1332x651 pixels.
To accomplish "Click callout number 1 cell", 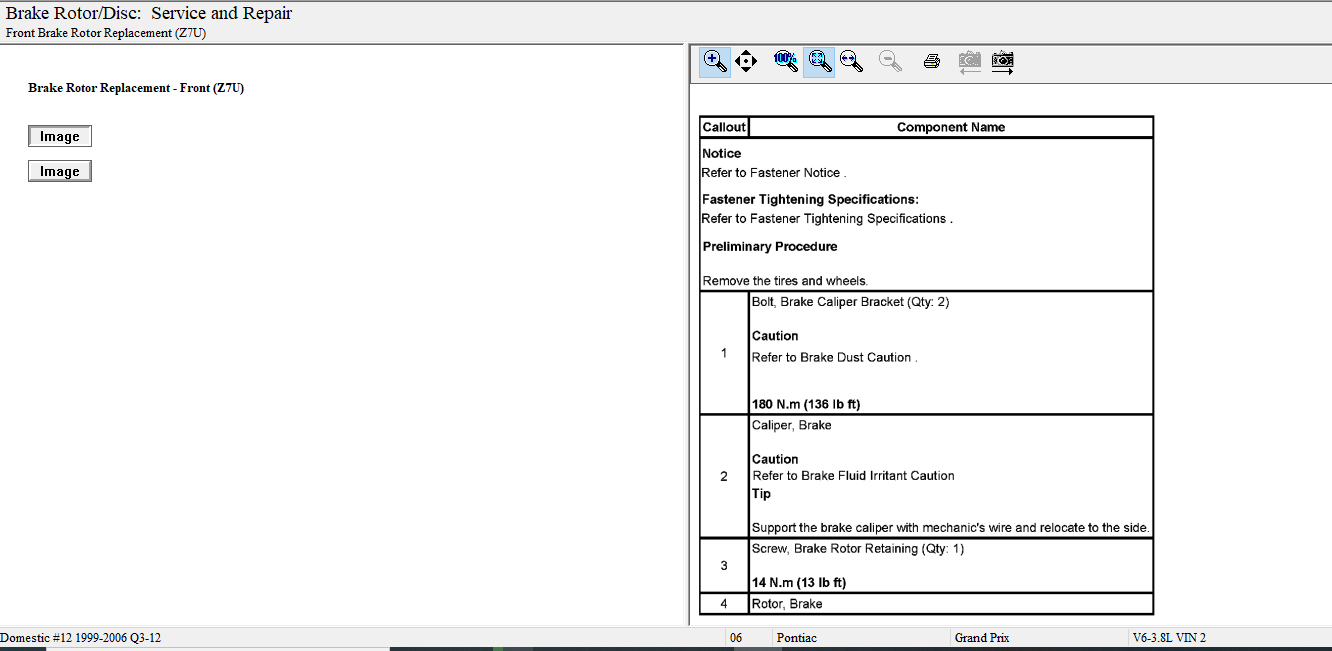I will click(724, 353).
